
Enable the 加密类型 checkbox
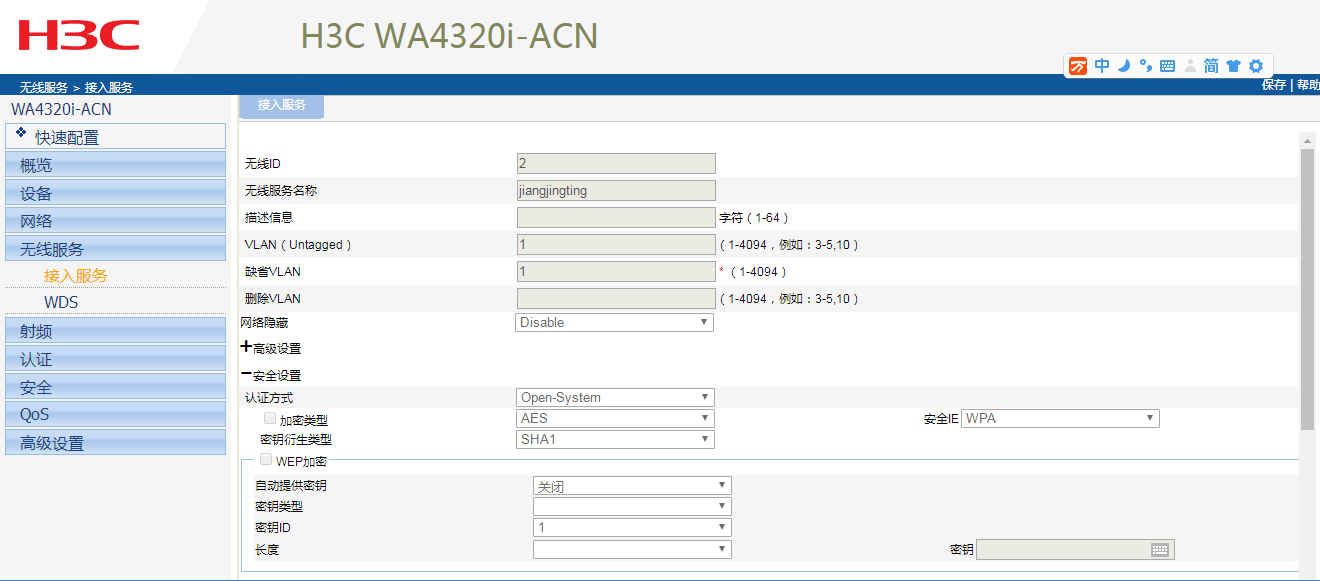pos(270,419)
